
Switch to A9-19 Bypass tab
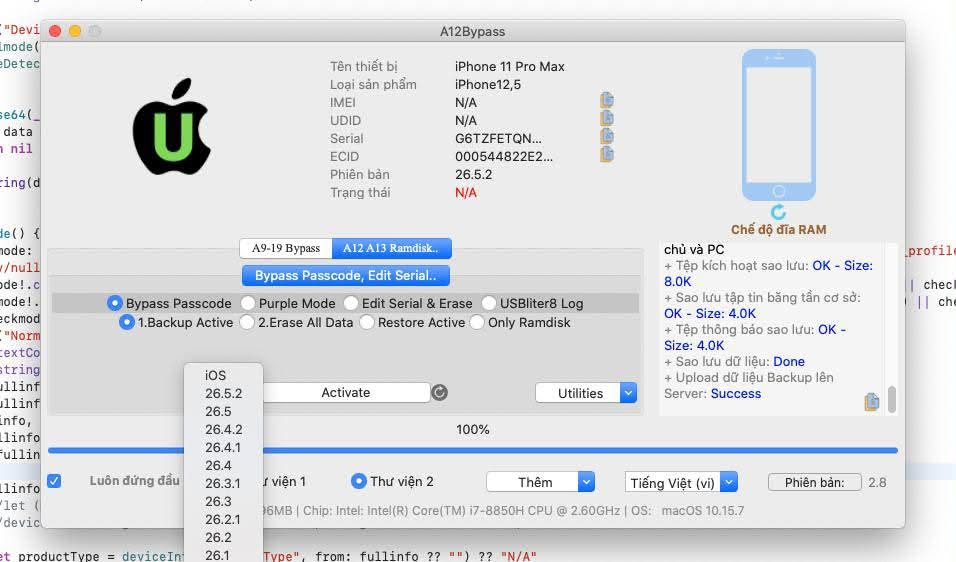tap(286, 248)
